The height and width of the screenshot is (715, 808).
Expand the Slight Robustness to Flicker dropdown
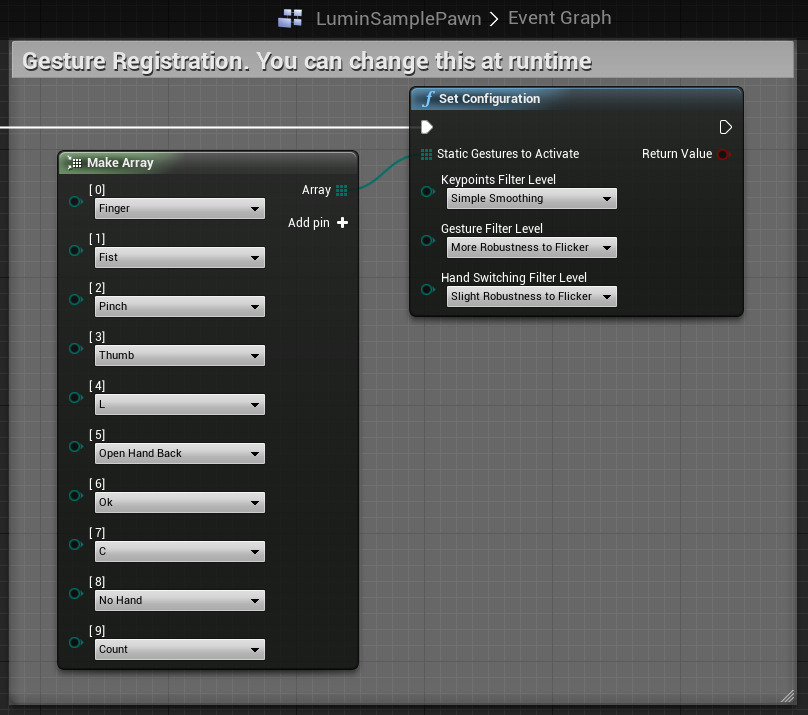531,297
